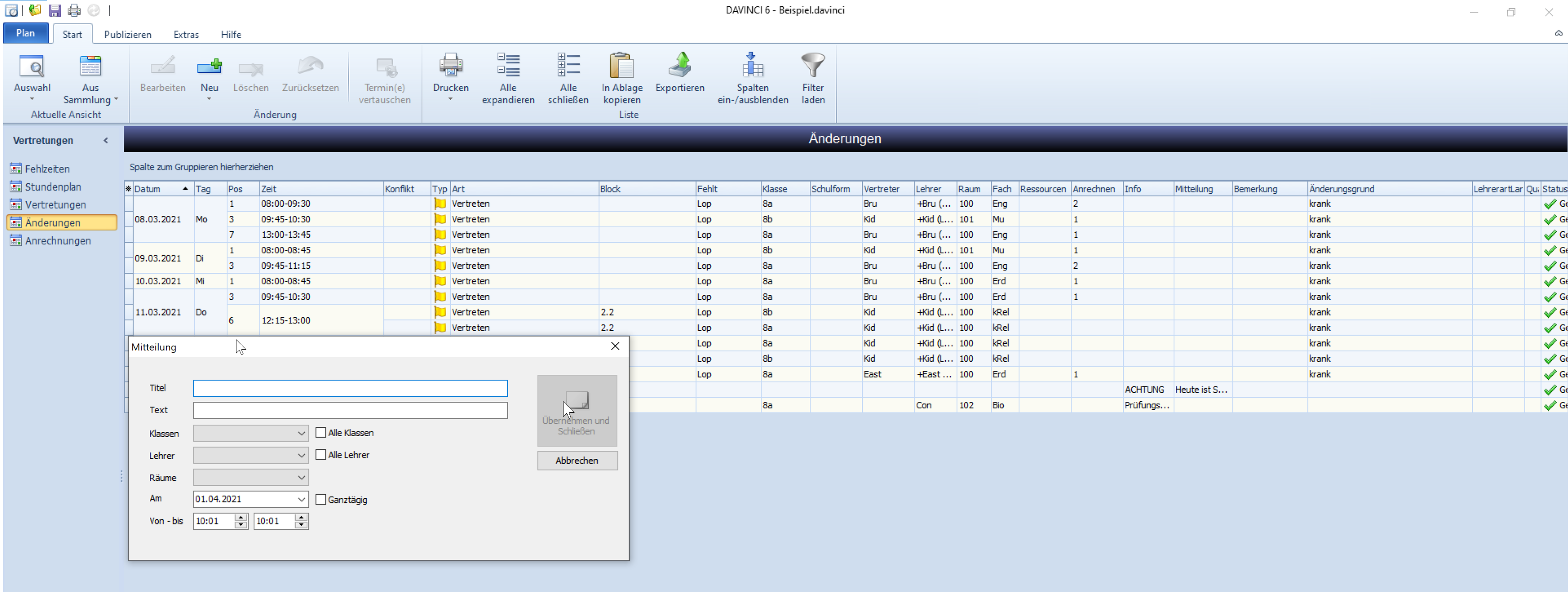Collapse the Vertretungen side panel
1568x592 pixels.
(106, 141)
